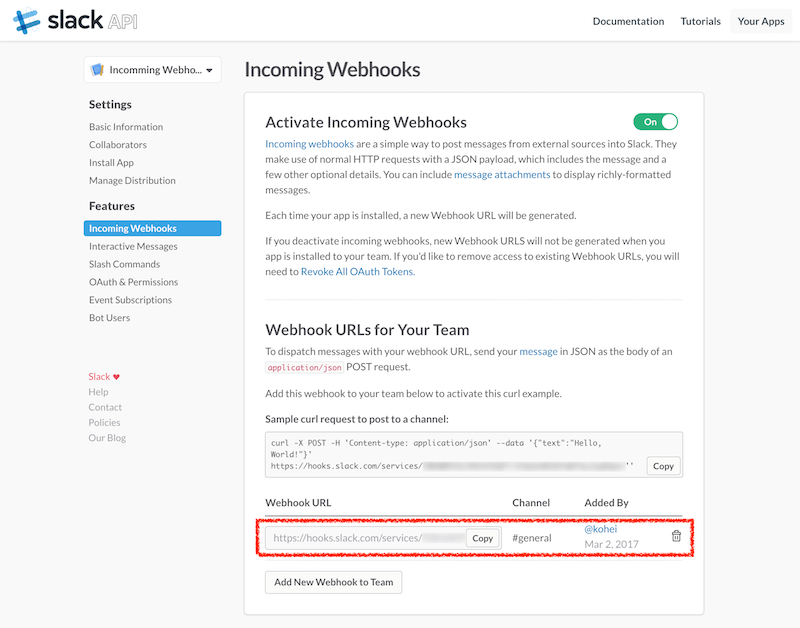This screenshot has height=628, width=800.
Task: Click Add New Webhook to Team
Action: click(x=333, y=582)
